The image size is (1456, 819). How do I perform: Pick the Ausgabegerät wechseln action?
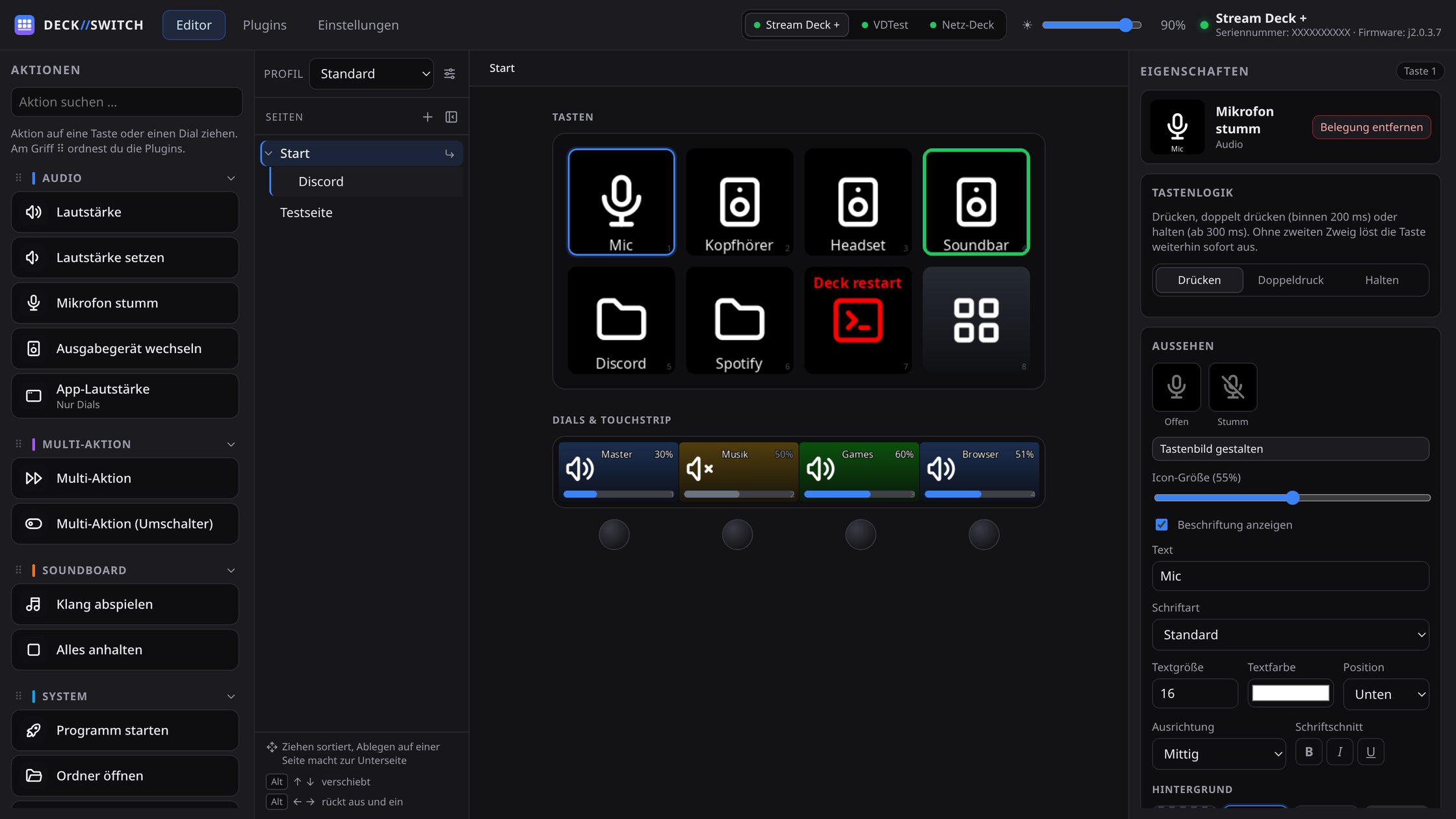pyautogui.click(x=125, y=348)
